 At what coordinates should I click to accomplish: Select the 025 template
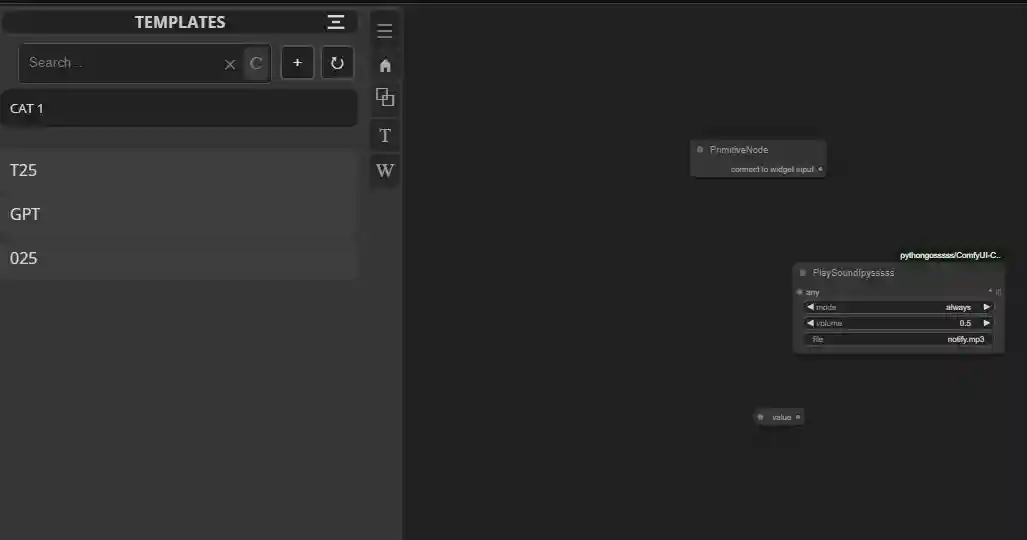[x=178, y=258]
